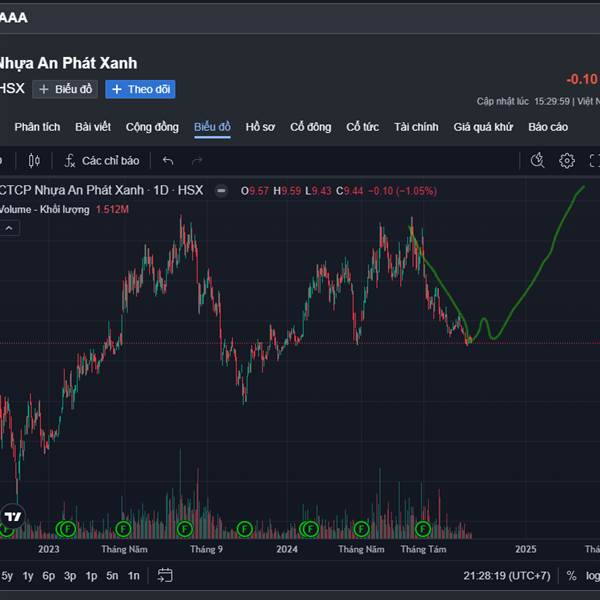600x600 pixels.
Task: Open the go-to-date calendar icon
Action: [x=165, y=576]
